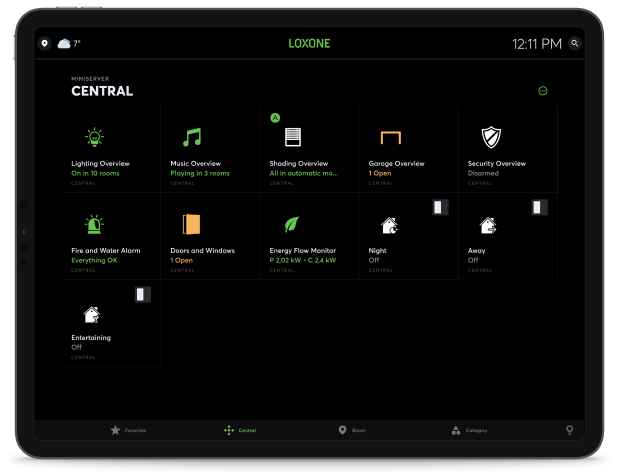Open Music Overview via the note icon
Image resolution: width=617 pixels, height=472 pixels.
(192, 137)
